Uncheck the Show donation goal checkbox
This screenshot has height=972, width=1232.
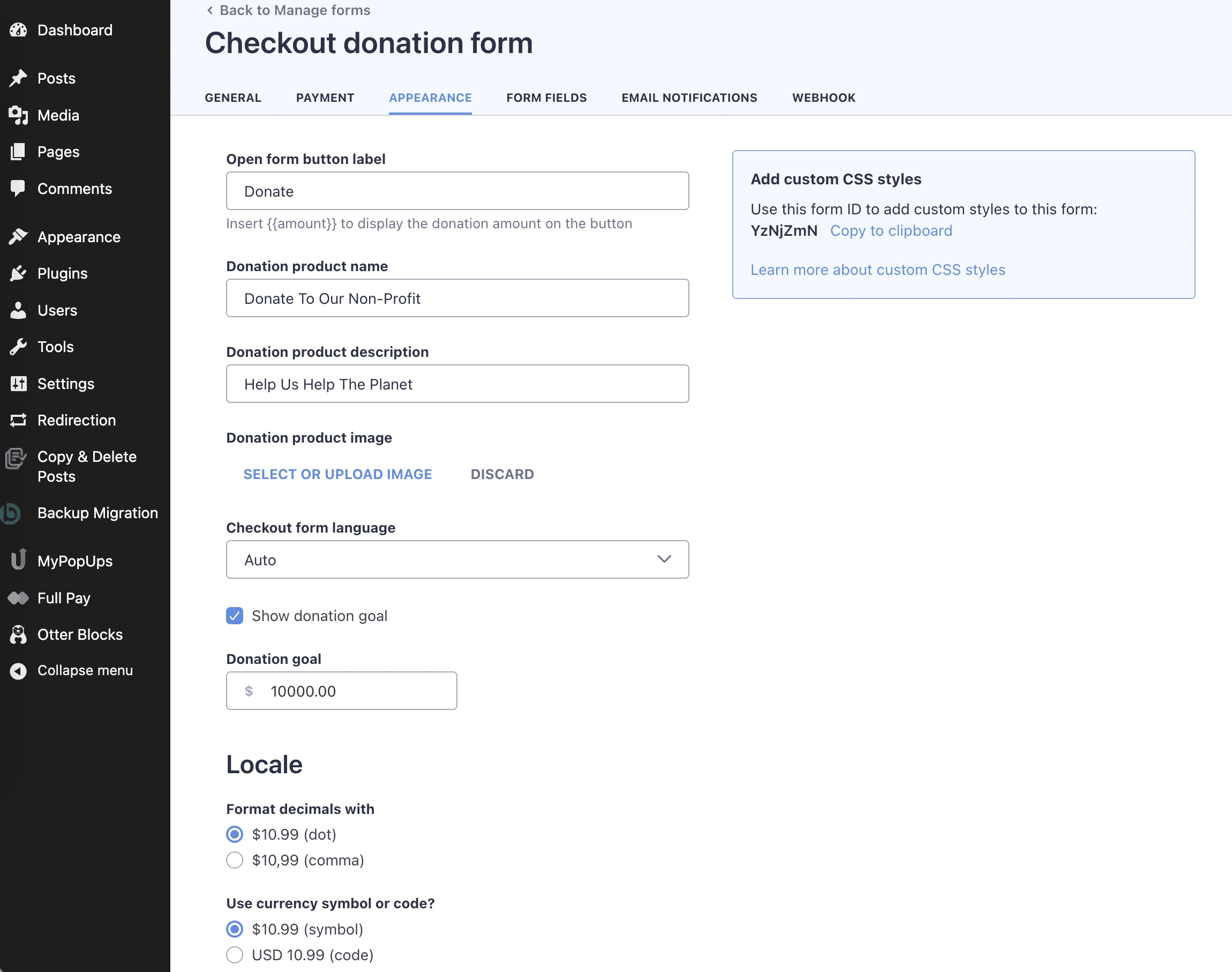click(234, 616)
